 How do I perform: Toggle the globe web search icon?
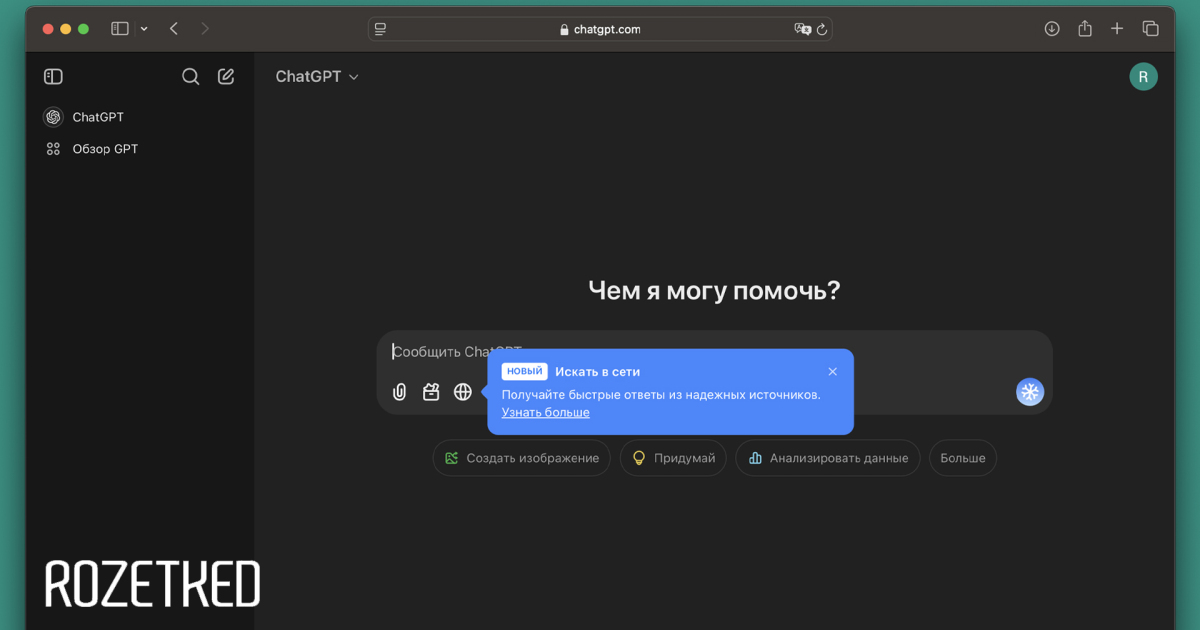coord(462,392)
